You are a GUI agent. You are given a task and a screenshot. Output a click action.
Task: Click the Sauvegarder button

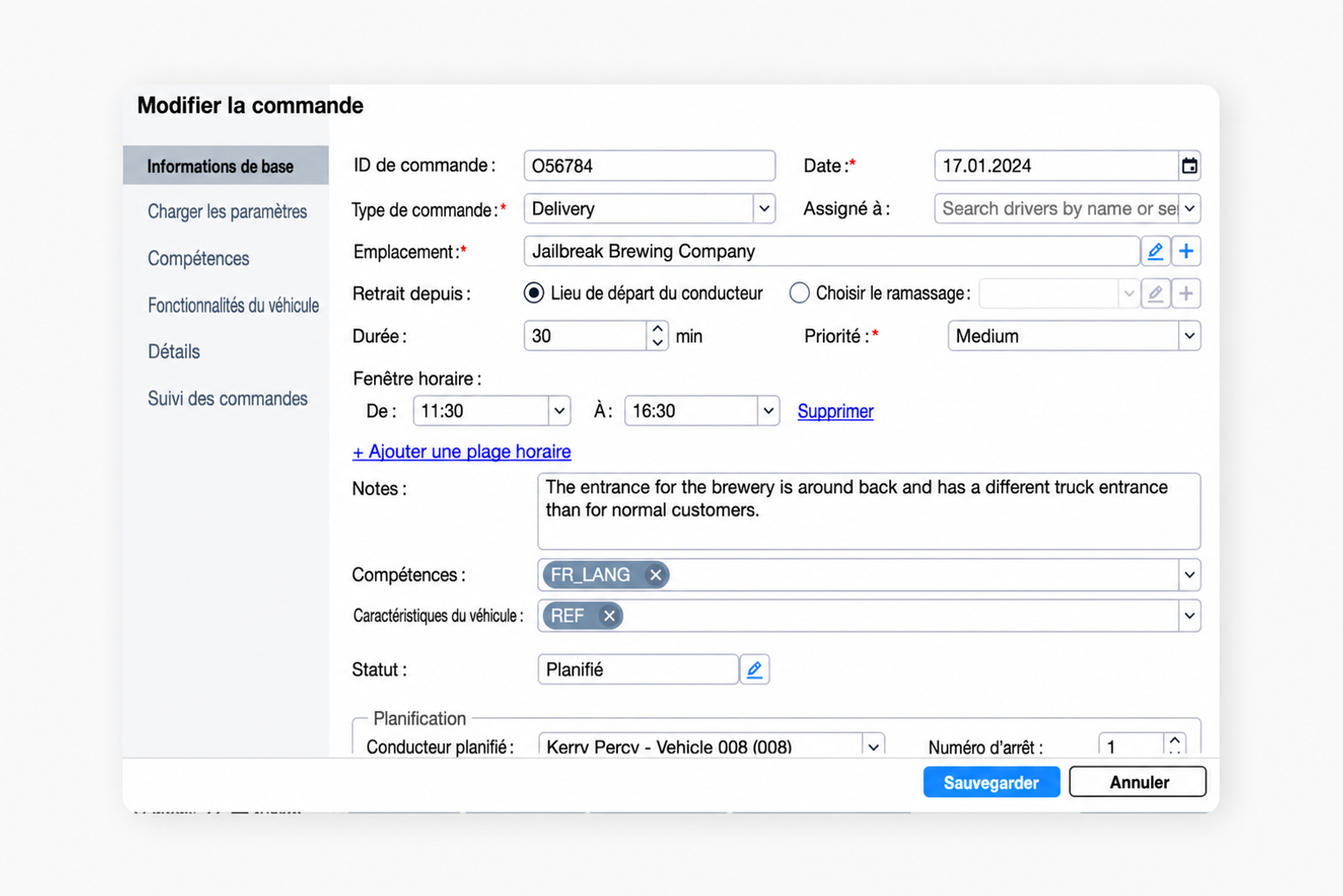pyautogui.click(x=991, y=782)
